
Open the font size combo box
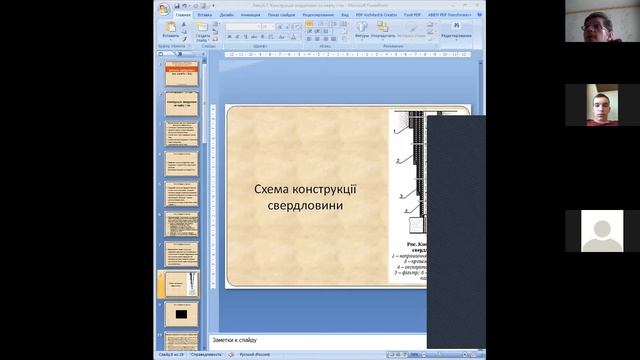point(268,27)
